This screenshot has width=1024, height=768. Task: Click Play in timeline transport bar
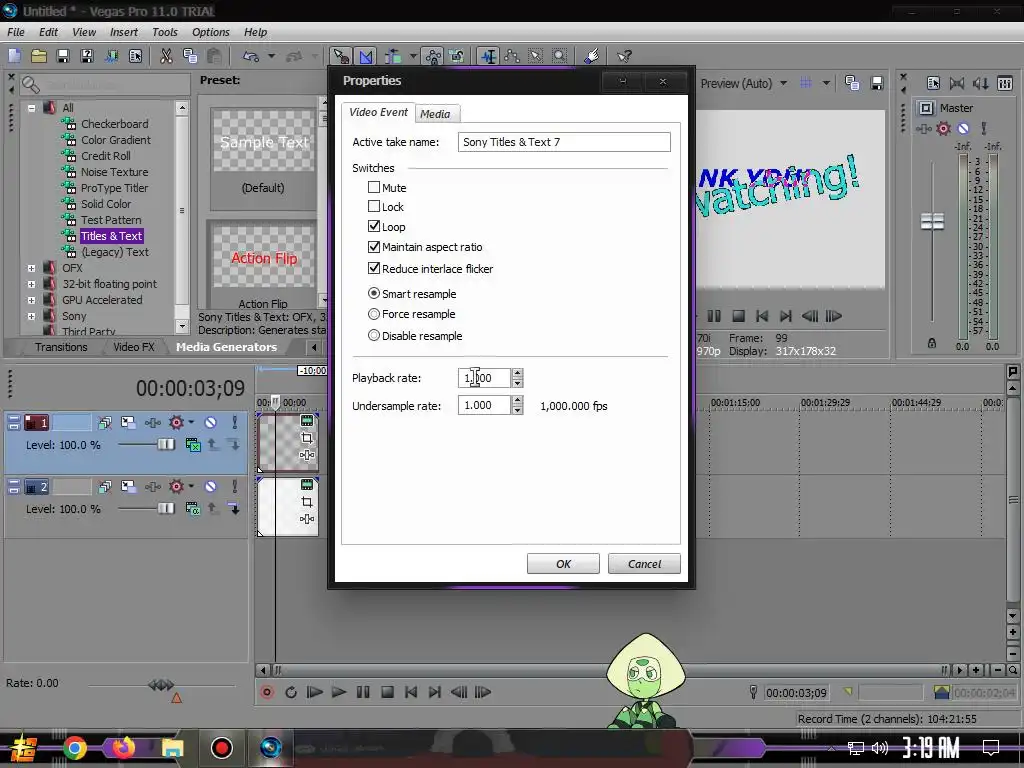[x=339, y=692]
